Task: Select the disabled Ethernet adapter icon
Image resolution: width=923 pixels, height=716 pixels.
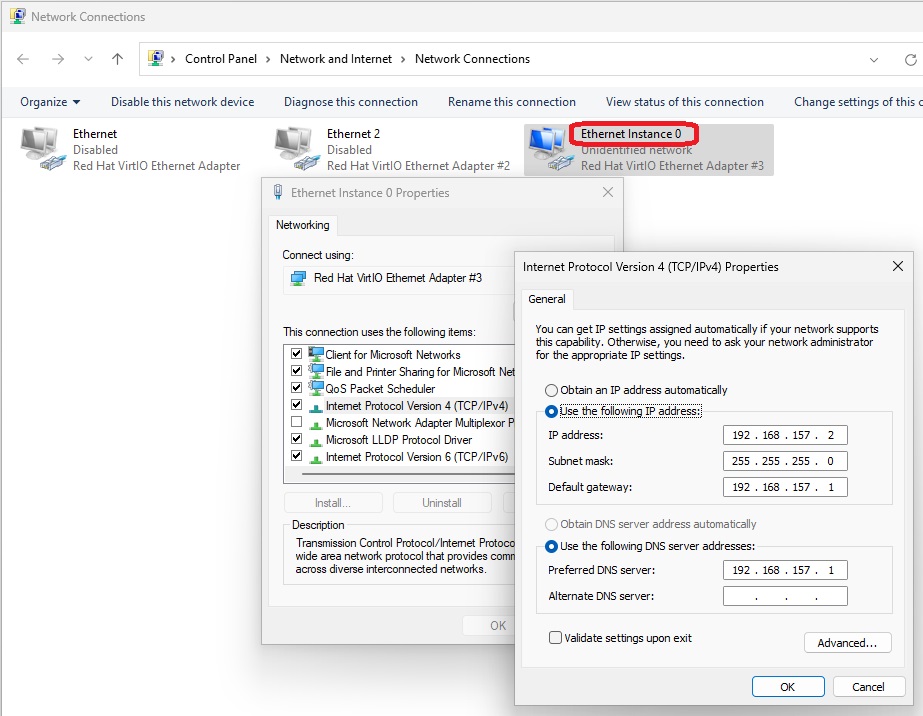Action: 40,145
